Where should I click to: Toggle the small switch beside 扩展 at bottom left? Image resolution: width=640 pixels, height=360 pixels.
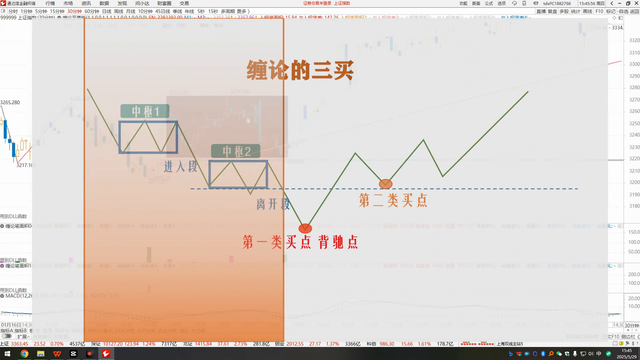click(x=7, y=336)
